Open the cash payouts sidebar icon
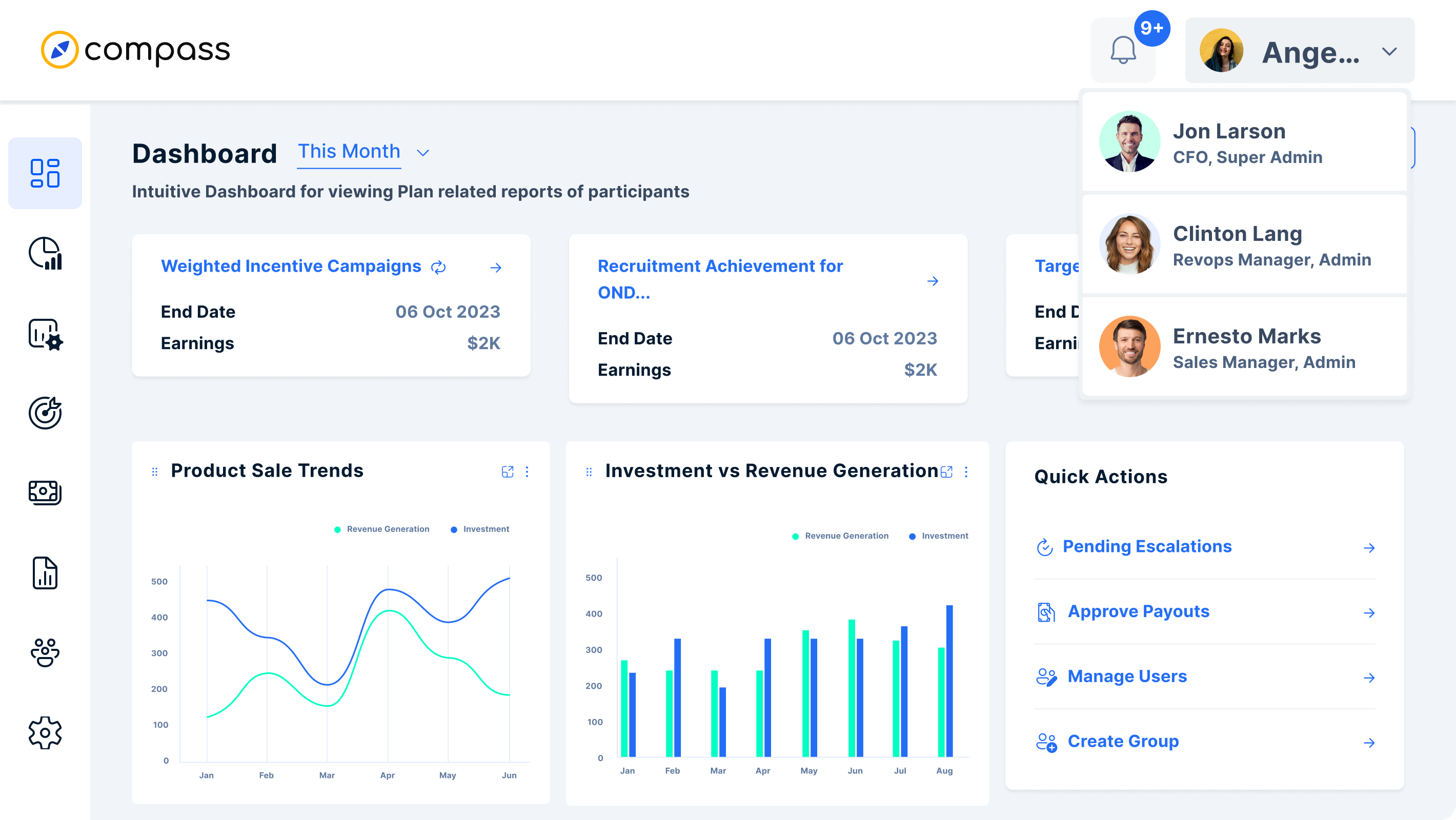 click(45, 492)
